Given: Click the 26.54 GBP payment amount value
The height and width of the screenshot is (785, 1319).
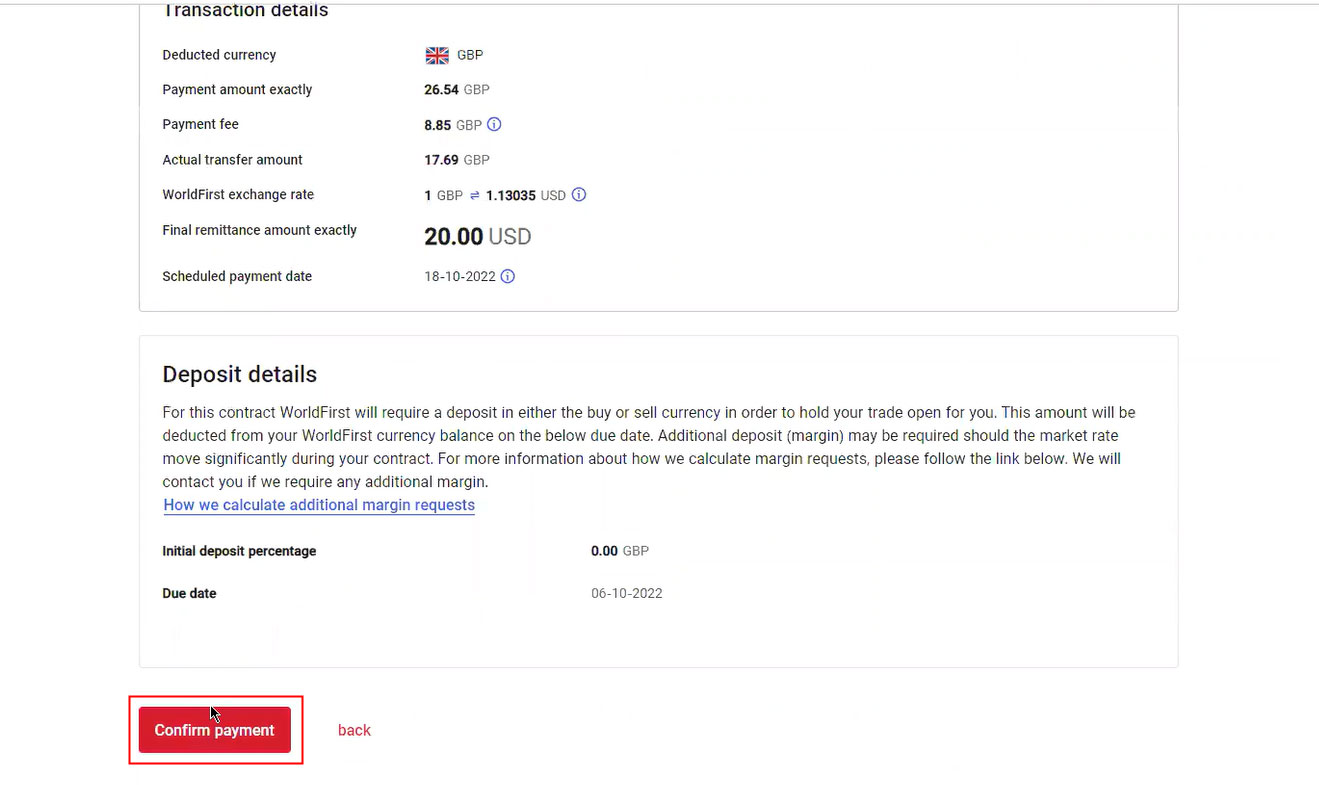Looking at the screenshot, I should point(456,90).
